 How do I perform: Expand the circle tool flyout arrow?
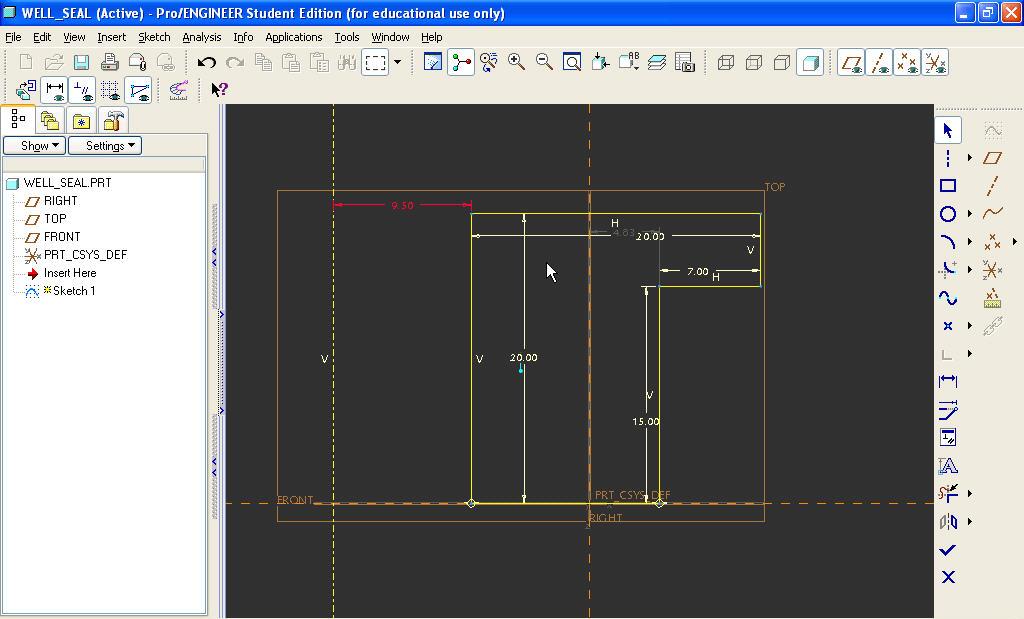(x=970, y=214)
